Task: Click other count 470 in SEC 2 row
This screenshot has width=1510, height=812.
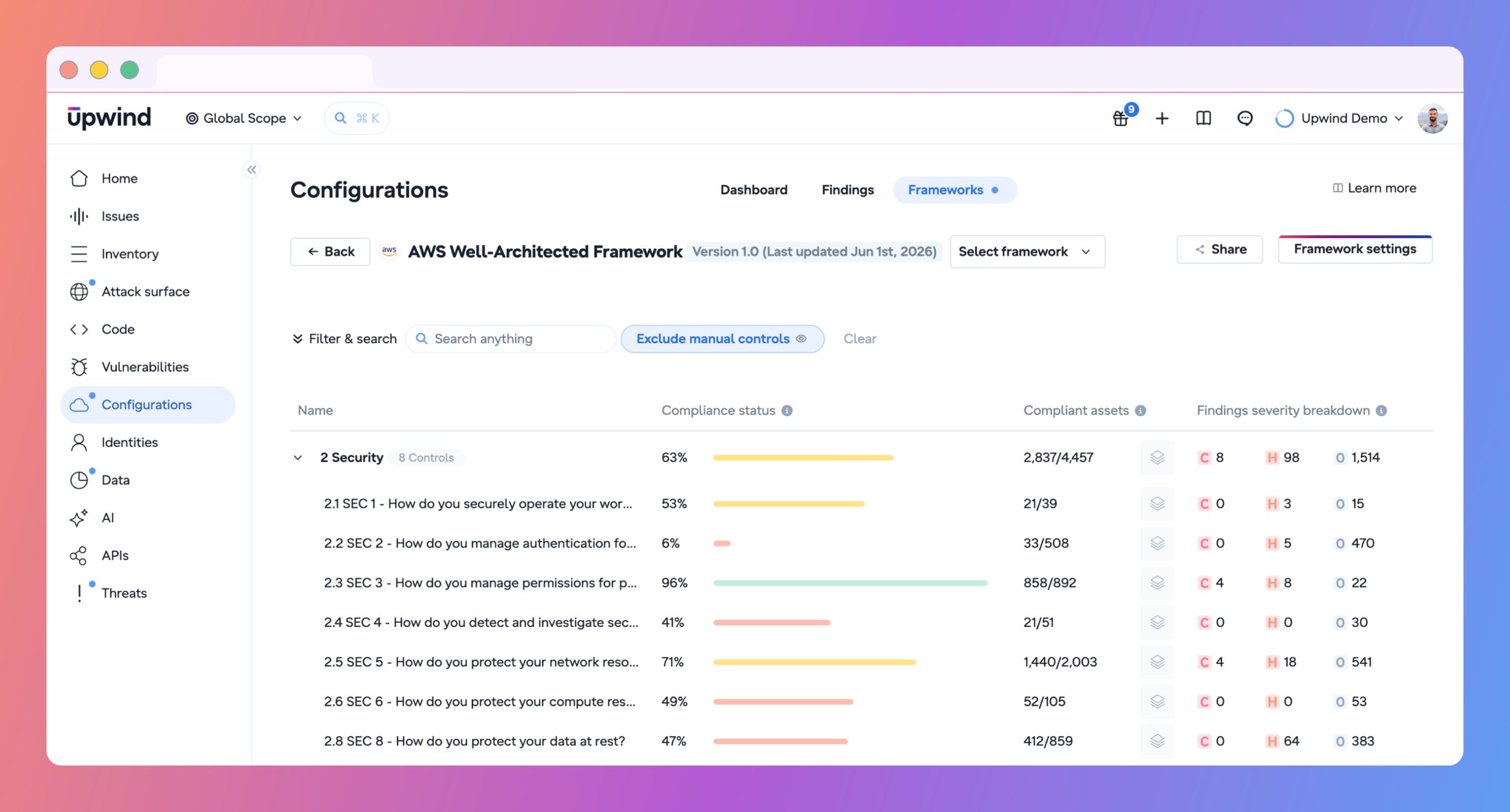Action: click(x=1355, y=543)
